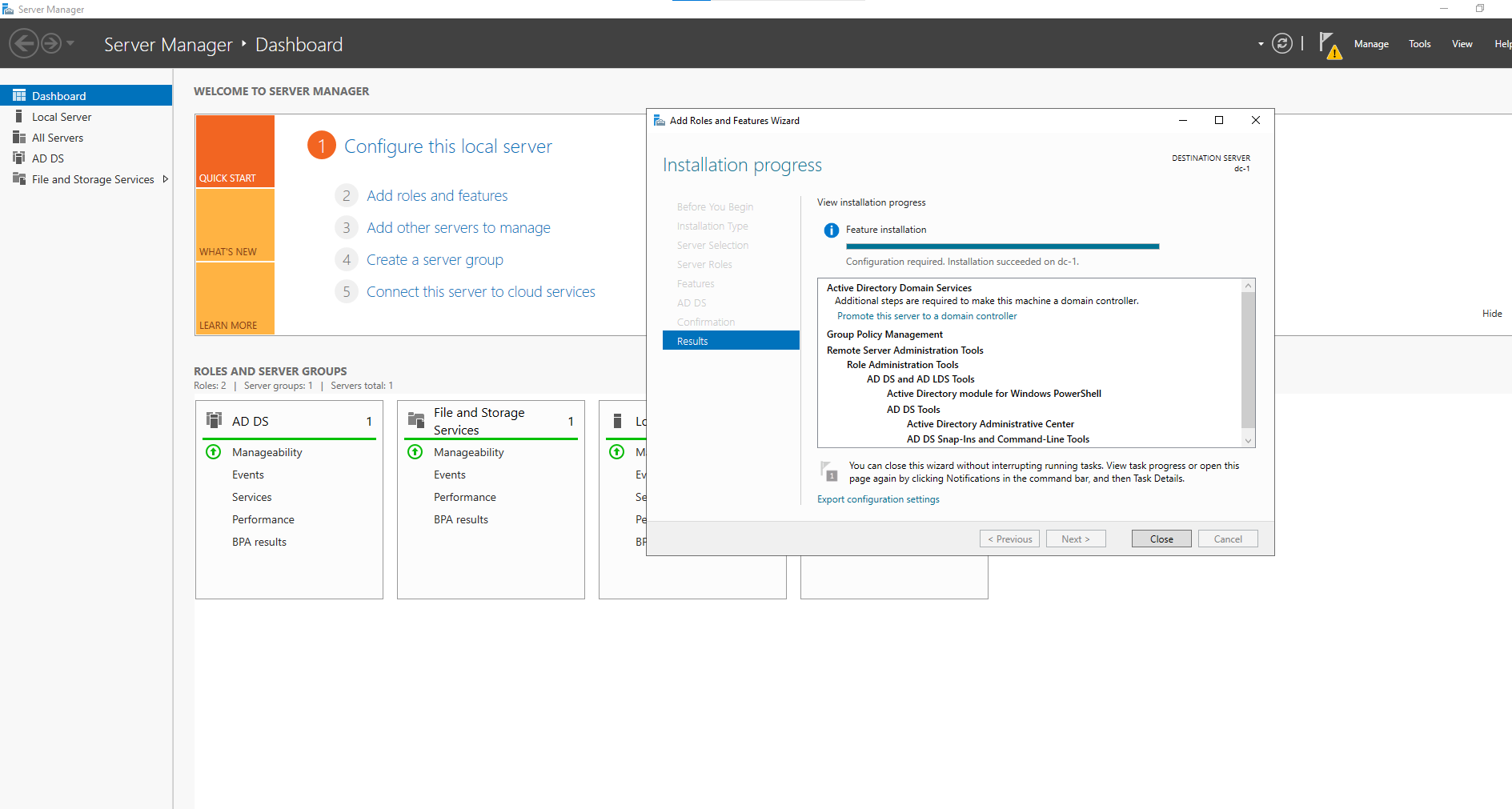Click Promote this server to domain controller
This screenshot has height=809, width=1512.
(x=927, y=316)
